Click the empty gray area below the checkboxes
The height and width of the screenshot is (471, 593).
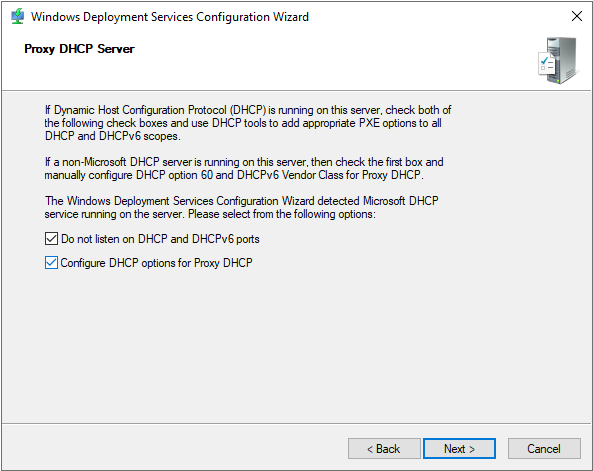[x=296, y=340]
